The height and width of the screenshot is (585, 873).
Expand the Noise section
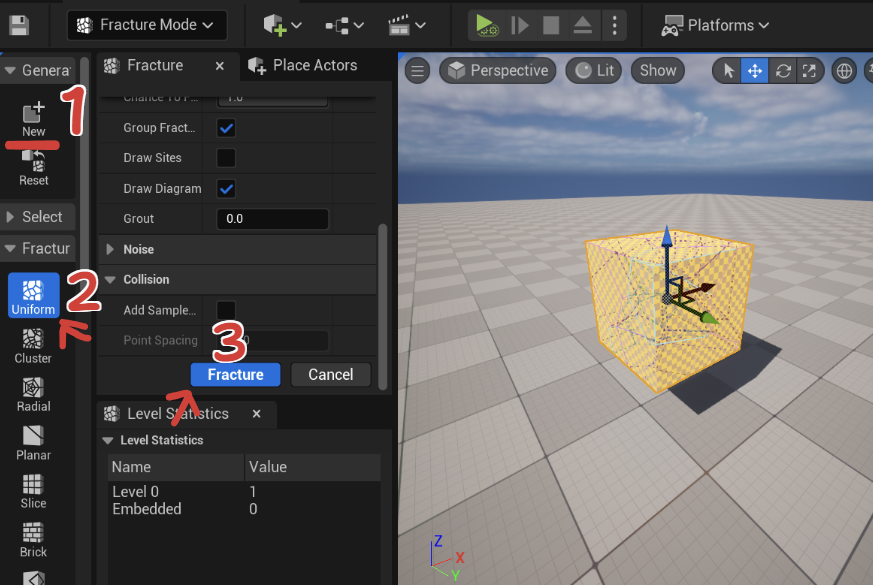(x=110, y=249)
